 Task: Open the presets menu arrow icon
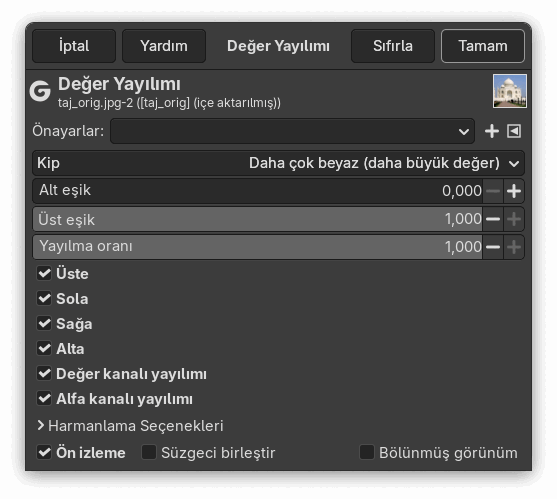pos(514,131)
